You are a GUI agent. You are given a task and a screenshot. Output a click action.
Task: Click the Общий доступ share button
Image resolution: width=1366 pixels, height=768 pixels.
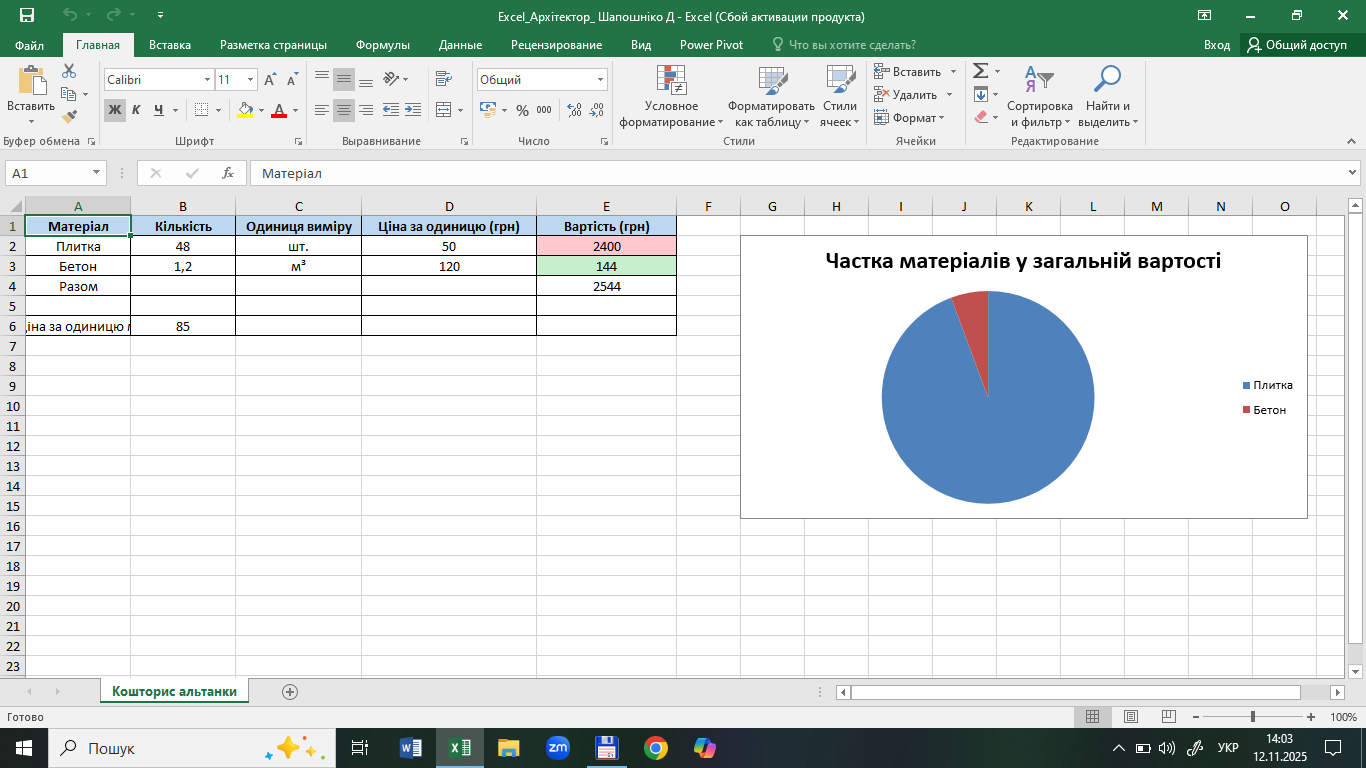pos(1297,45)
